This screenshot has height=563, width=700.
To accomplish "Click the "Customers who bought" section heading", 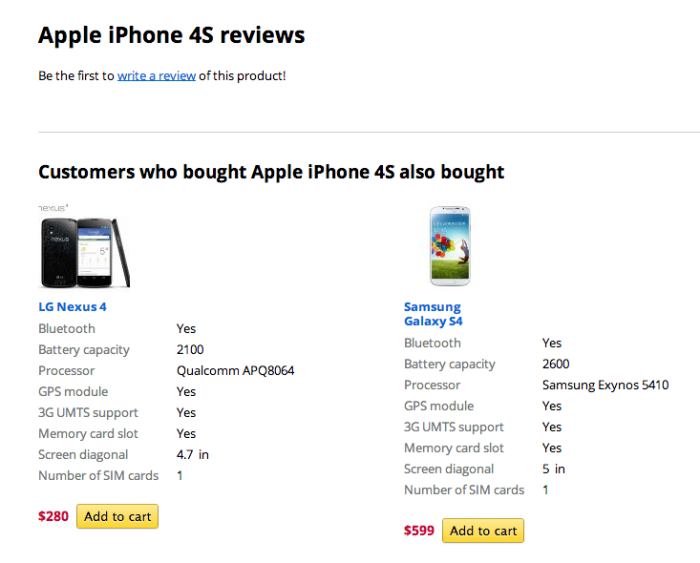I will [x=271, y=172].
